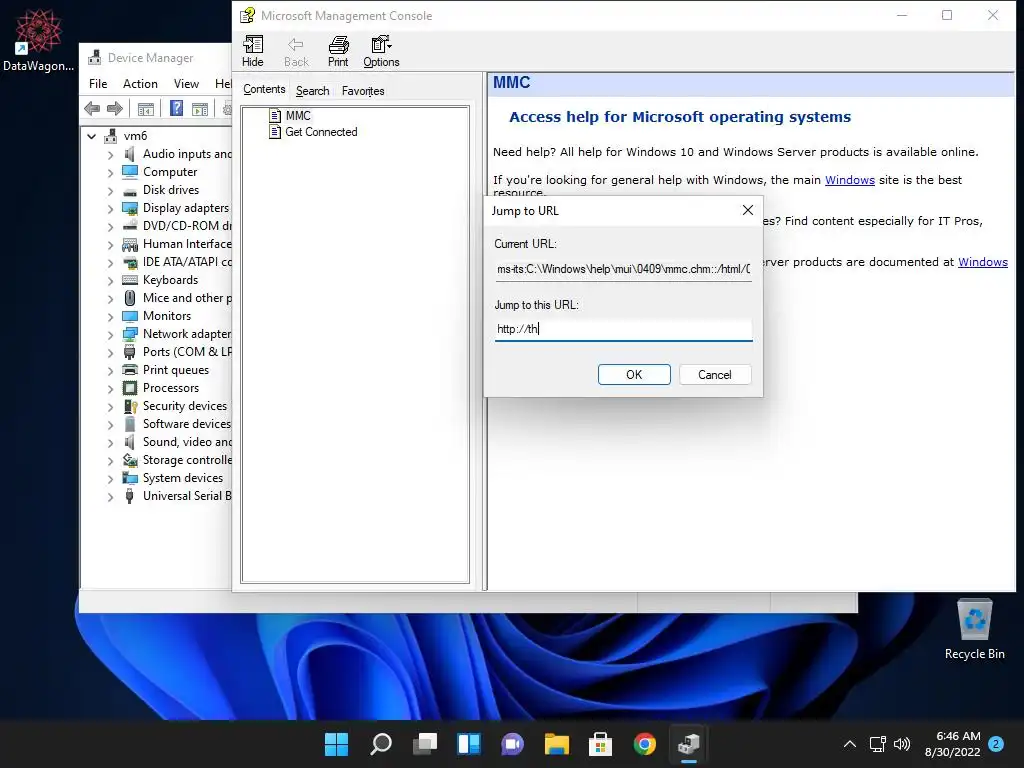Viewport: 1024px width, 768px height.
Task: Open File Explorer from taskbar
Action: click(556, 744)
